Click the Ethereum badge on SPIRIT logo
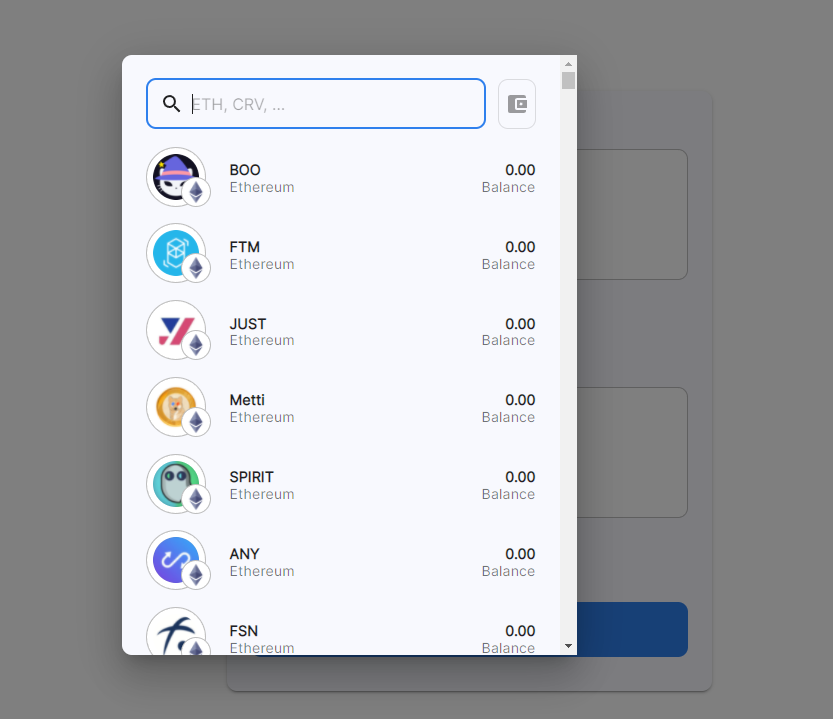 point(196,498)
